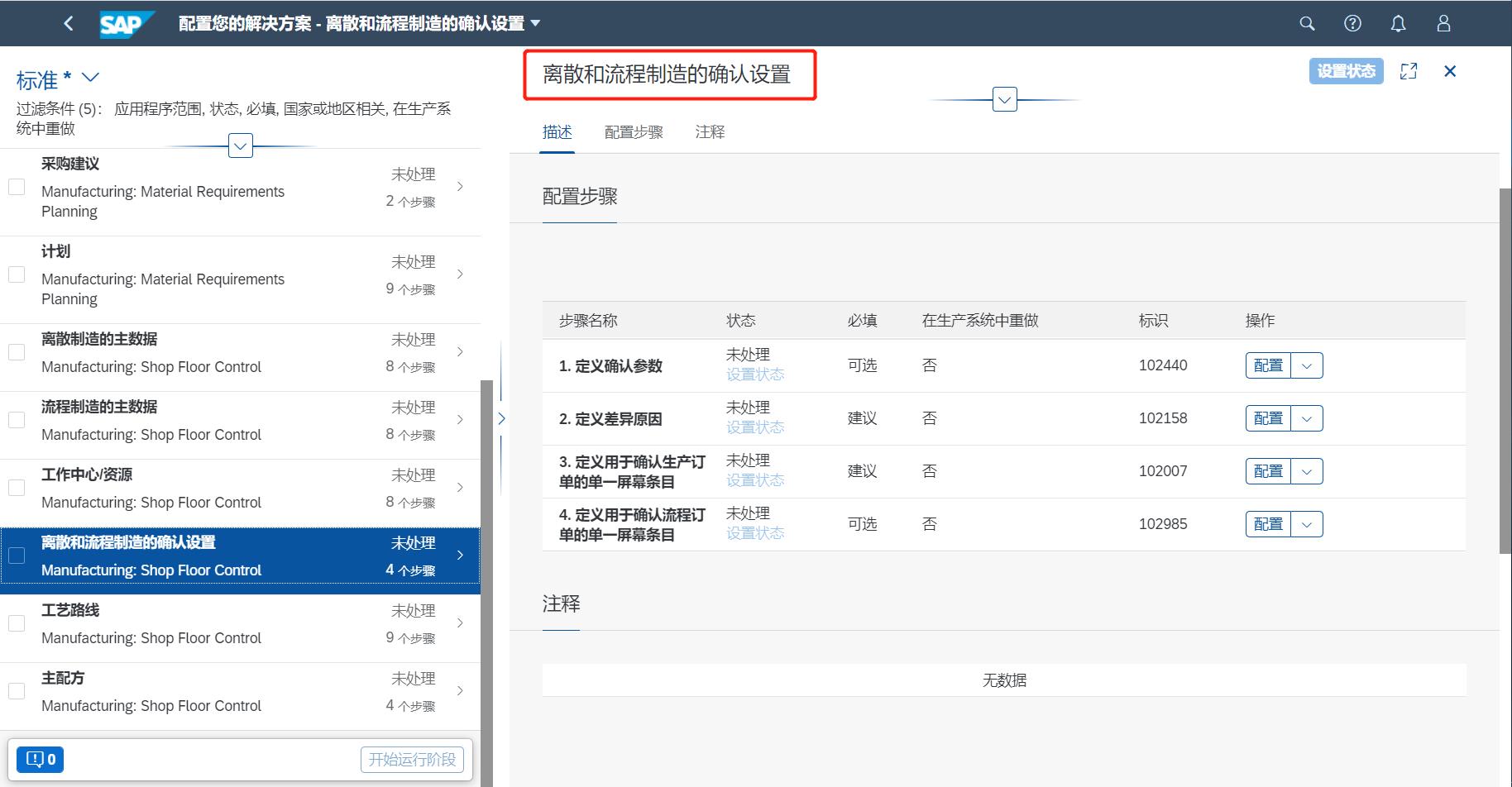The width and height of the screenshot is (1512, 787).
Task: Open the title dropdown in the header
Action: 536,23
